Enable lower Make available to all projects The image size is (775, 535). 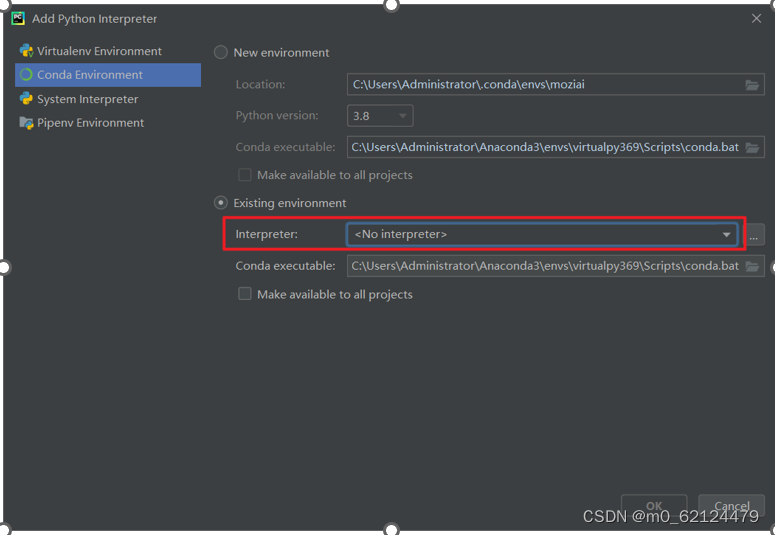coord(245,294)
